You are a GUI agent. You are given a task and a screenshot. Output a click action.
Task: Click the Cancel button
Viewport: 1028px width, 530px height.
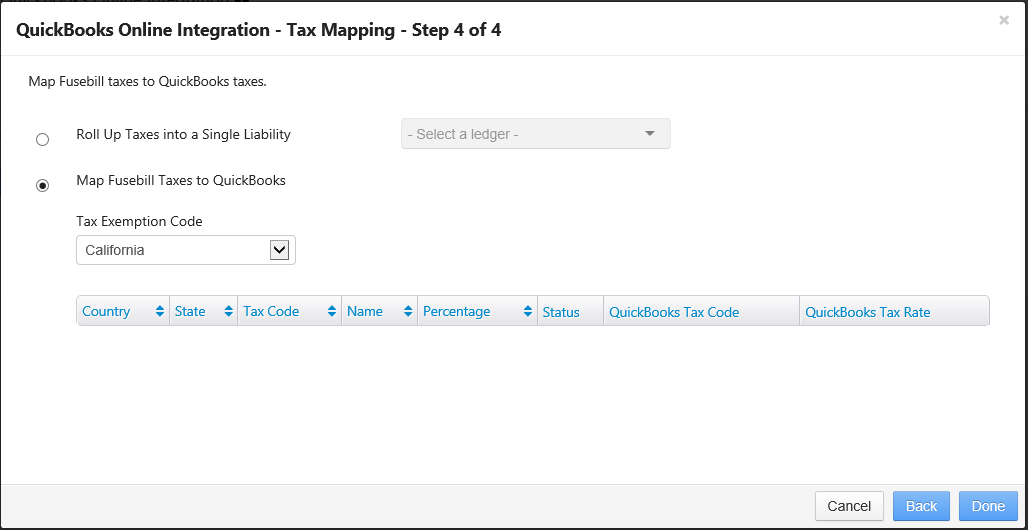tap(849, 506)
